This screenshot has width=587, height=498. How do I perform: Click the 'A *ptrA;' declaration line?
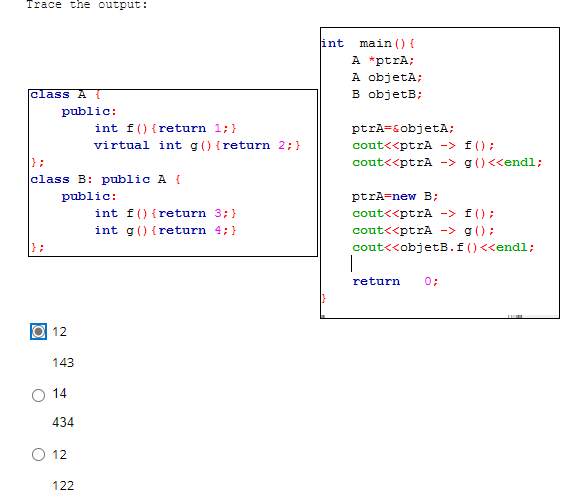point(383,60)
